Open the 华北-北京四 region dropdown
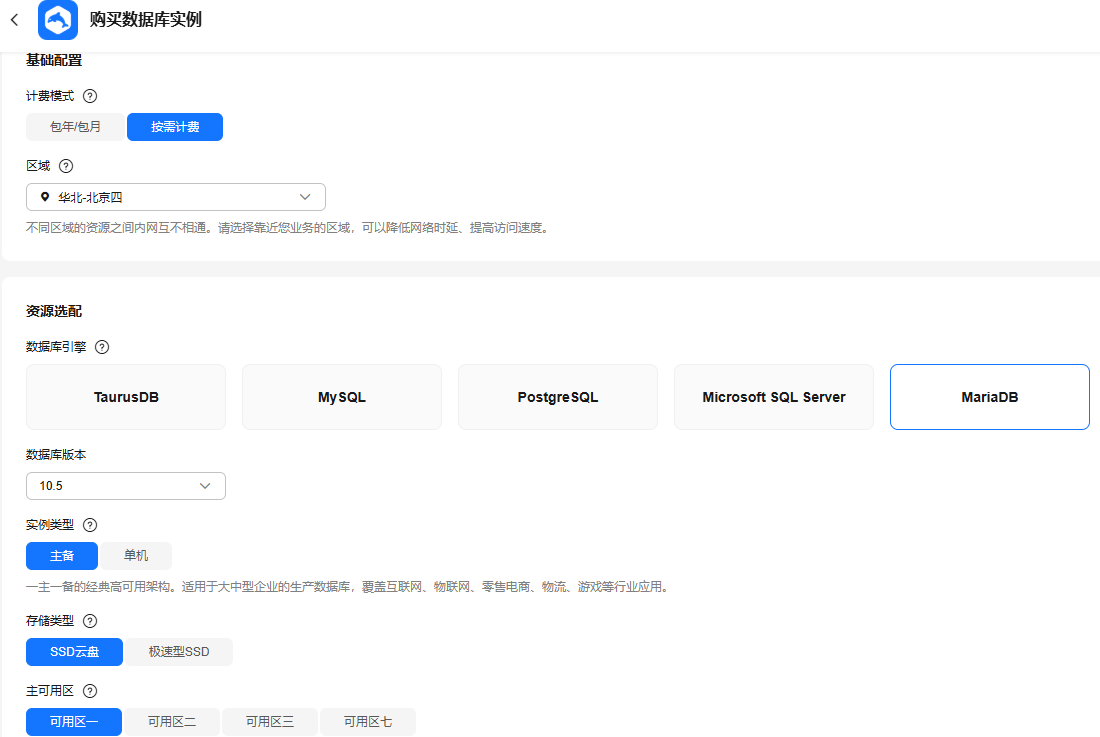This screenshot has height=737, width=1100. click(176, 197)
